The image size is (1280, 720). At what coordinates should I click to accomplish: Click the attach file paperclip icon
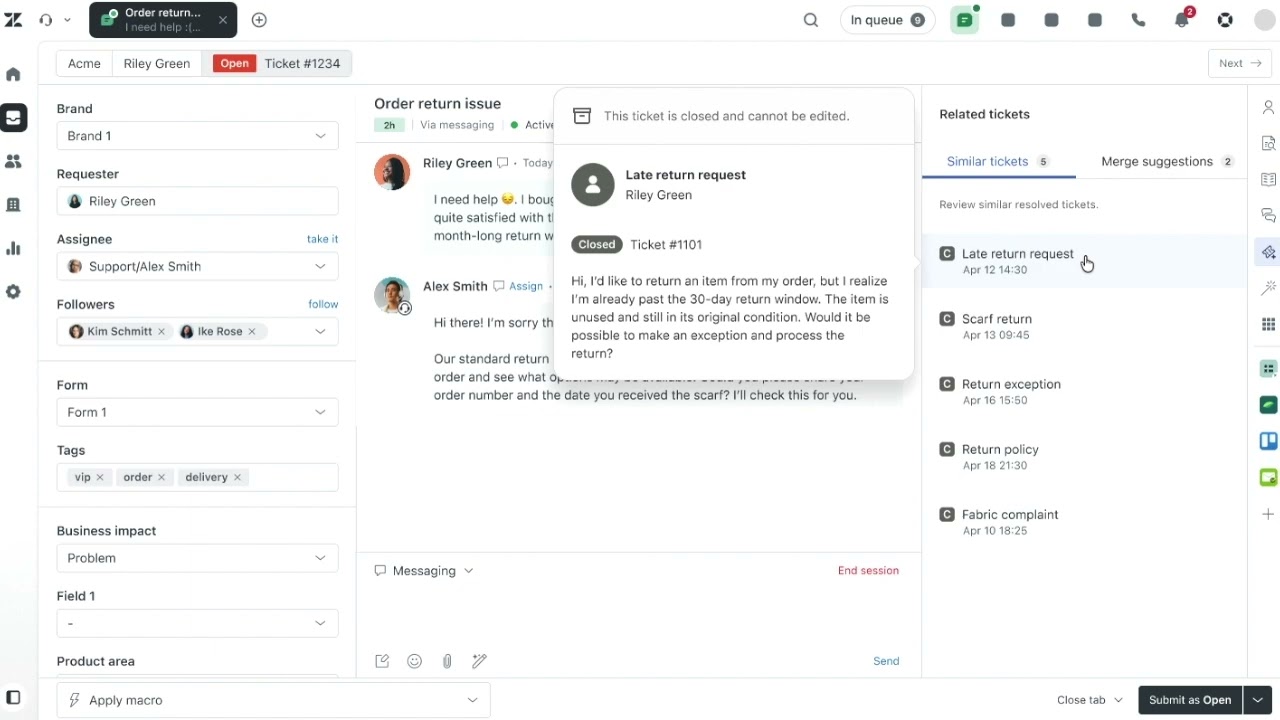[447, 661]
